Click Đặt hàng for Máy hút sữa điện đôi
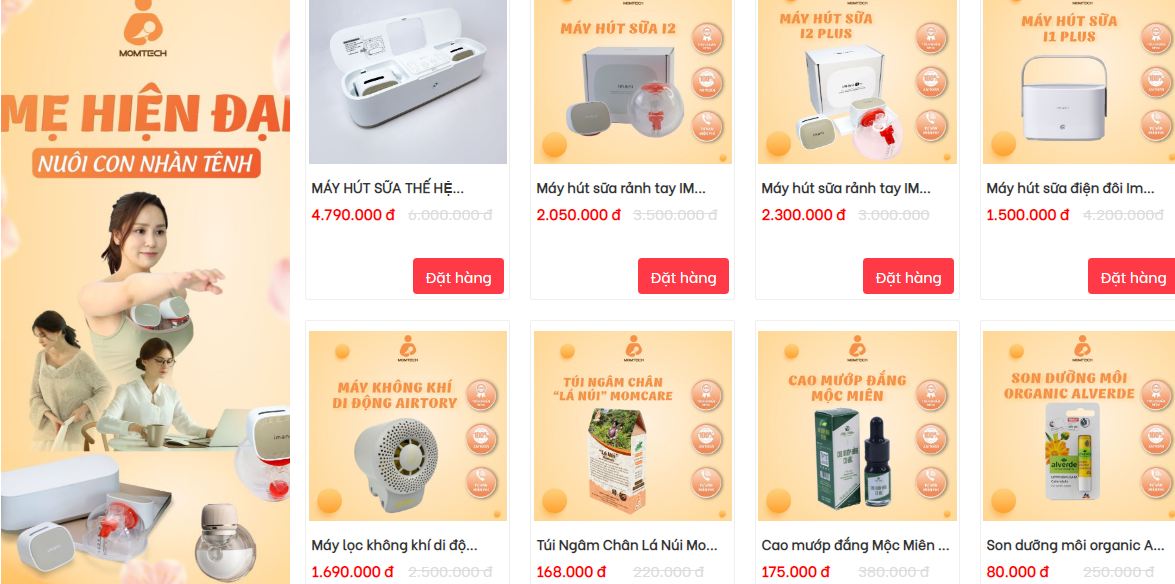 point(1132,277)
